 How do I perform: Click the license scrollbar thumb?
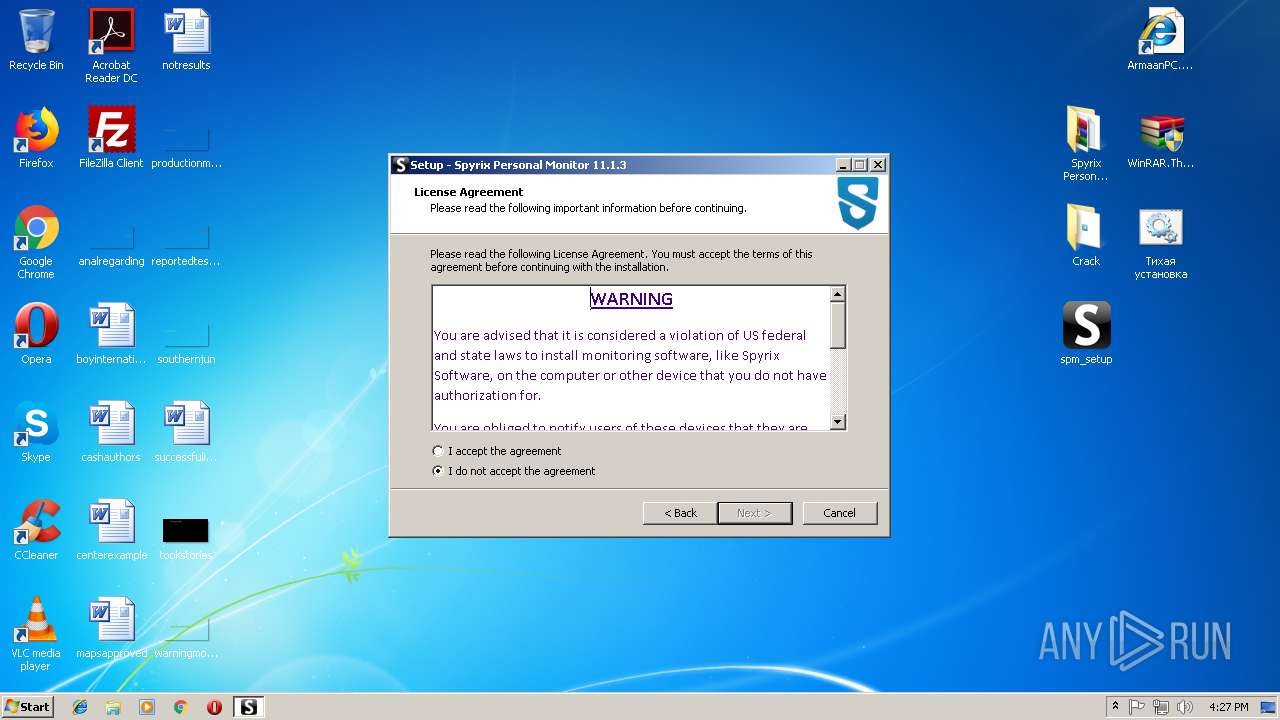pos(838,325)
